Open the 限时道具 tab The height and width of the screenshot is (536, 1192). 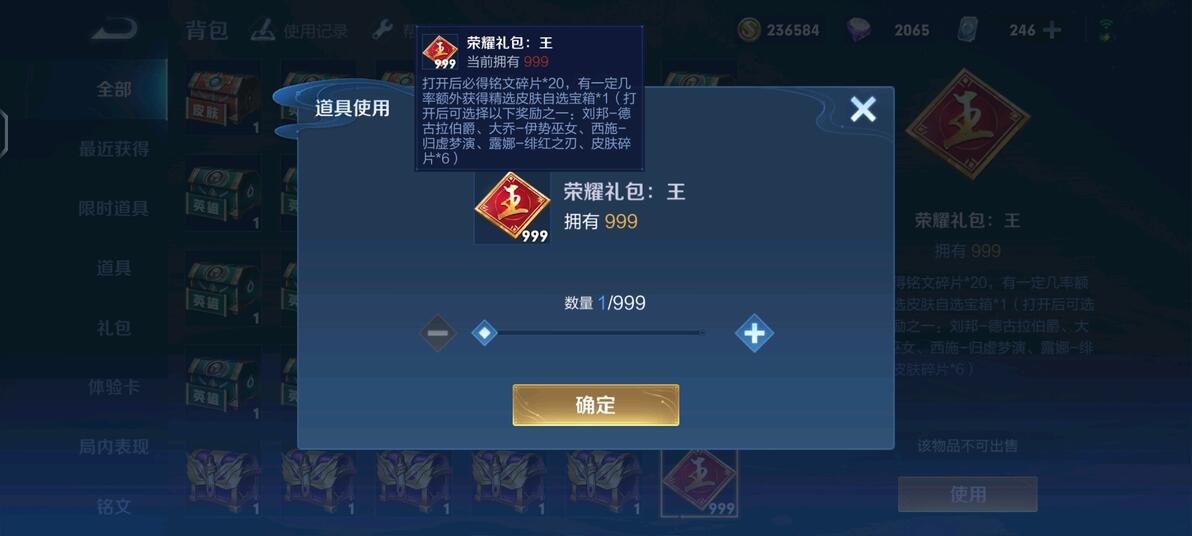(x=113, y=208)
